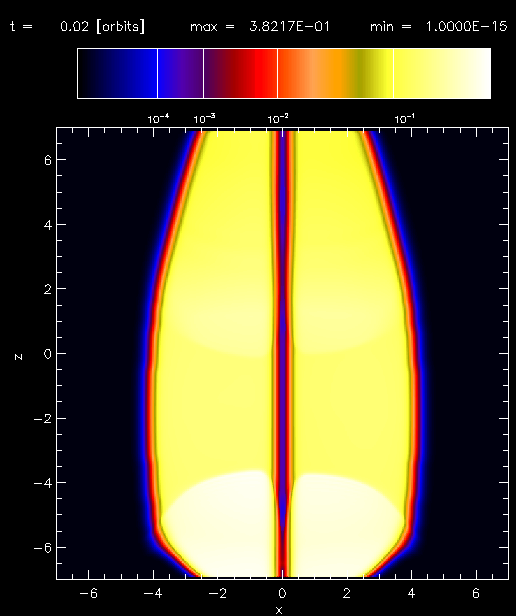Screen dimensions: 516x616
Task: Click the dark blue central column in the plot
Action: pyautogui.click(x=283, y=354)
